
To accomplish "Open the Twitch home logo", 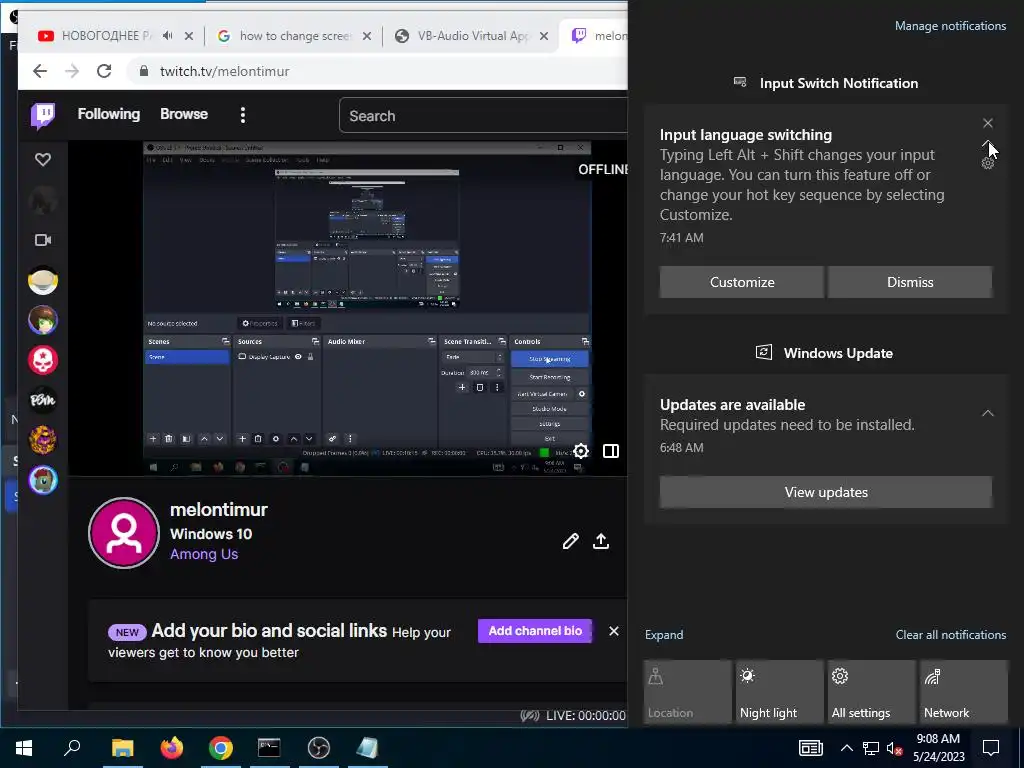I will coord(43,116).
